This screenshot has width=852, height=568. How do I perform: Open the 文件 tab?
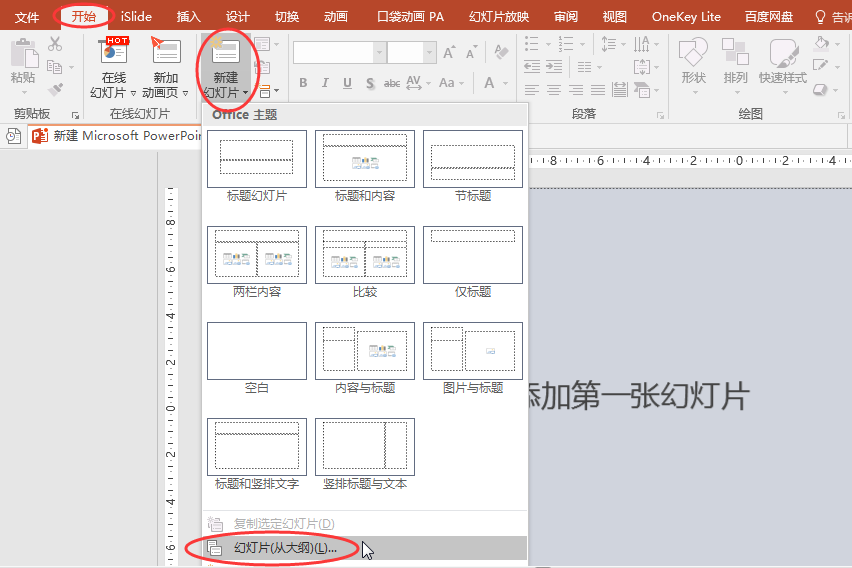click(27, 17)
